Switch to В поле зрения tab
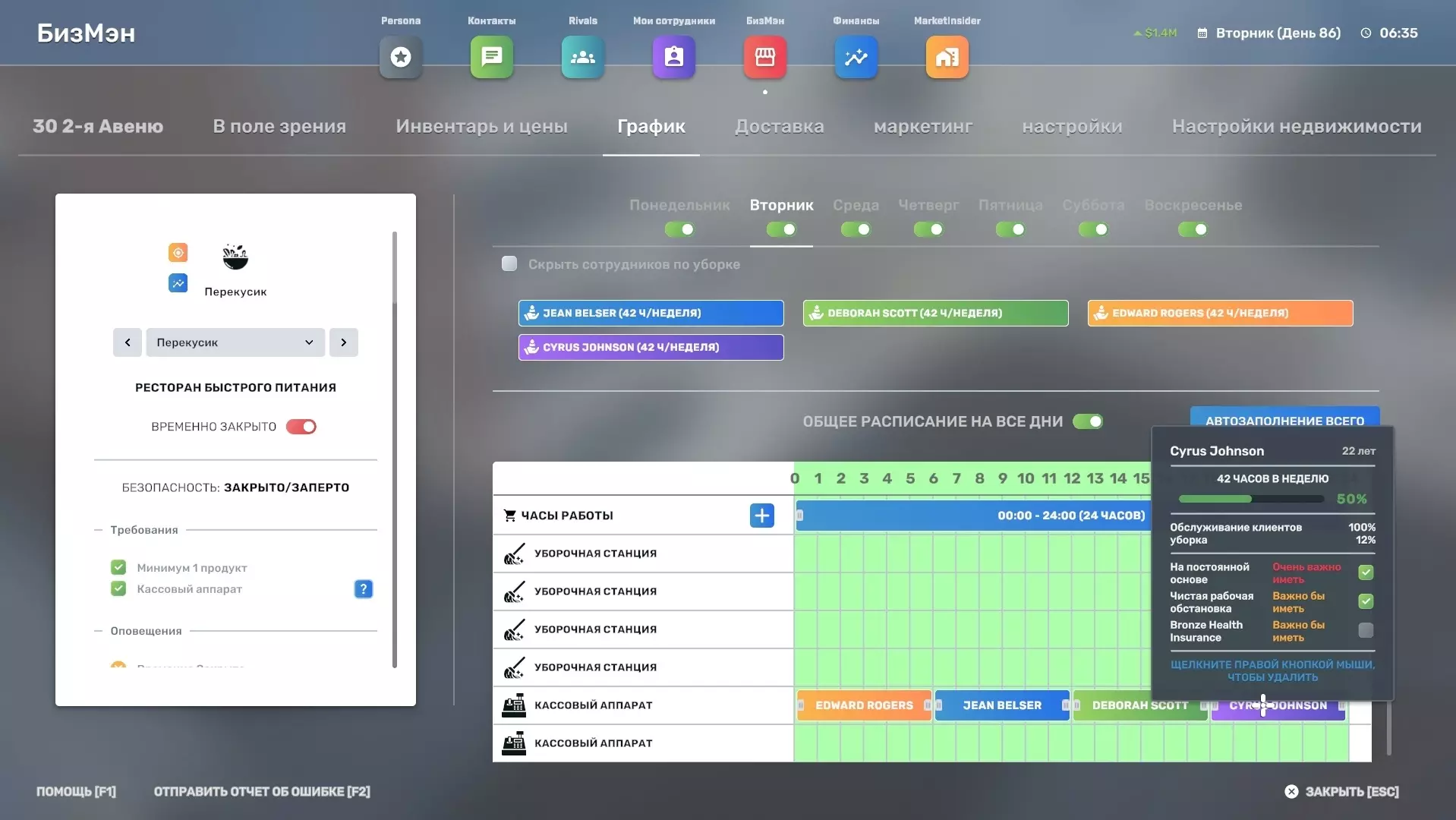Viewport: 1456px width, 820px height. (279, 126)
